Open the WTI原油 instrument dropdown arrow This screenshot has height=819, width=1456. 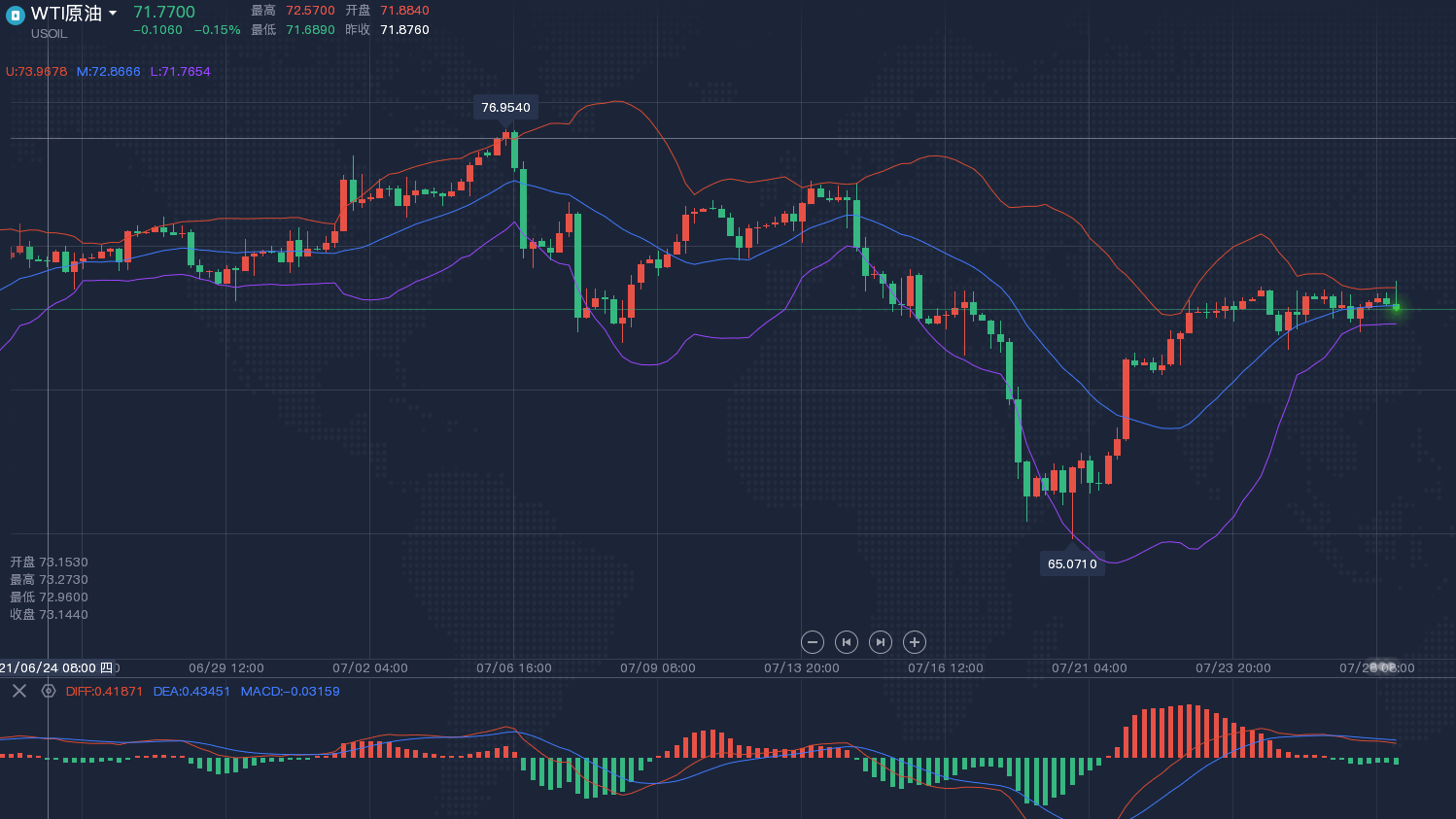click(113, 14)
